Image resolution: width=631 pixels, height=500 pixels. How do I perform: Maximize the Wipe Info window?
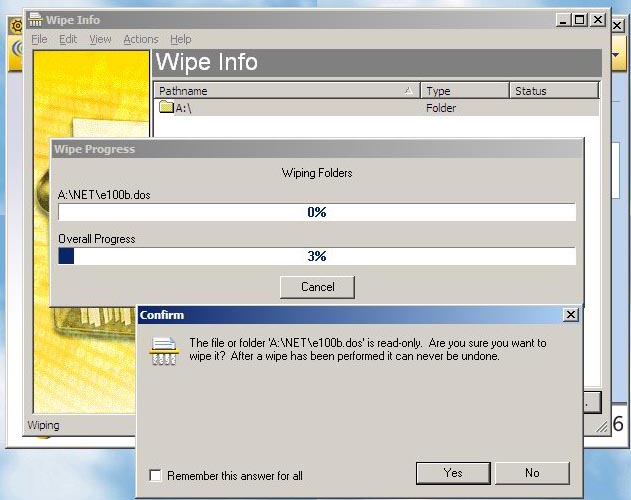(x=579, y=20)
